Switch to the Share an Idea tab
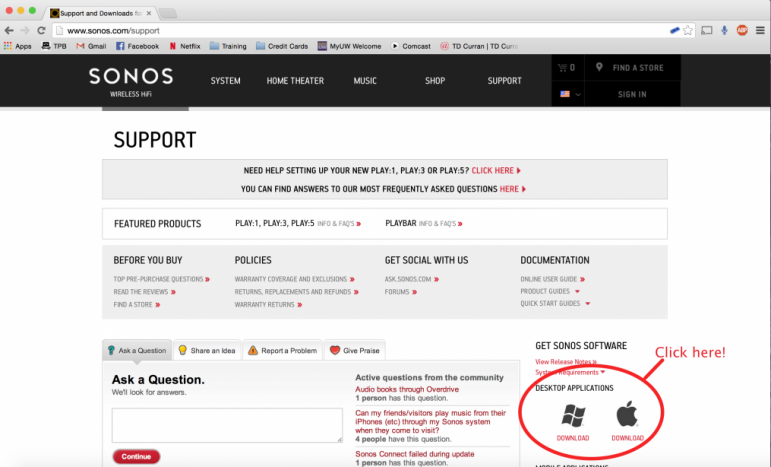771x467 pixels. pyautogui.click(x=207, y=350)
